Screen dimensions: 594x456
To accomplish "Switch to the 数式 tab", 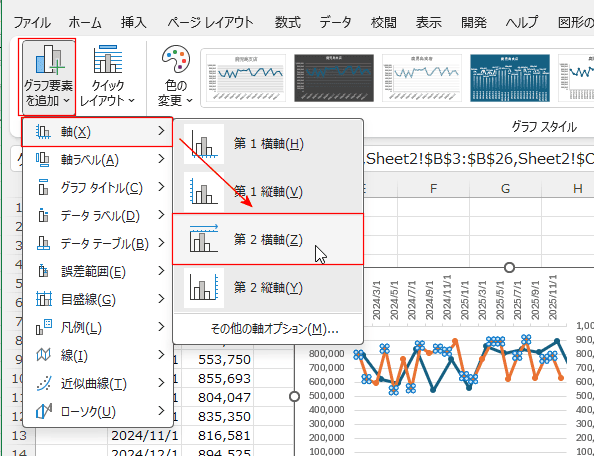I will [288, 23].
